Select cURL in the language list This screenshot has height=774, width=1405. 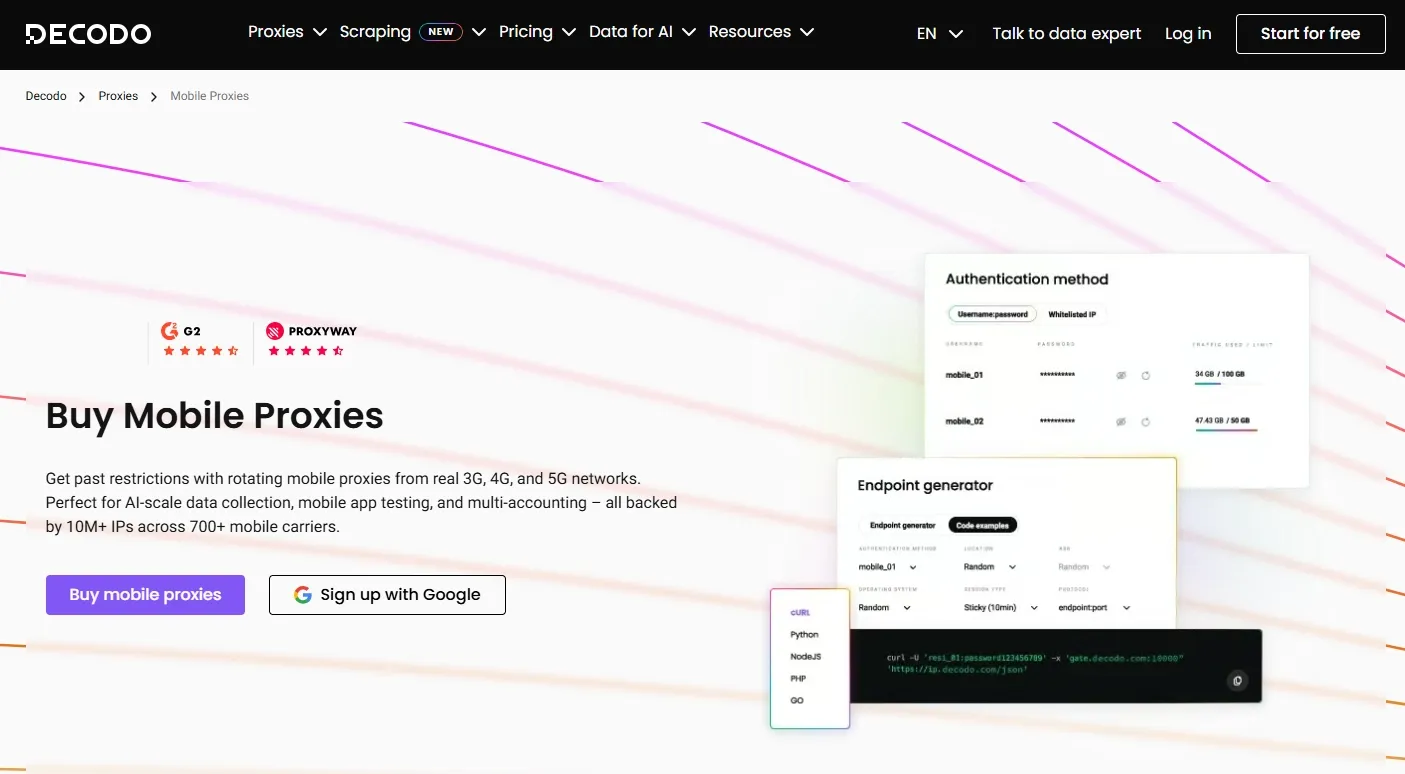pos(800,612)
